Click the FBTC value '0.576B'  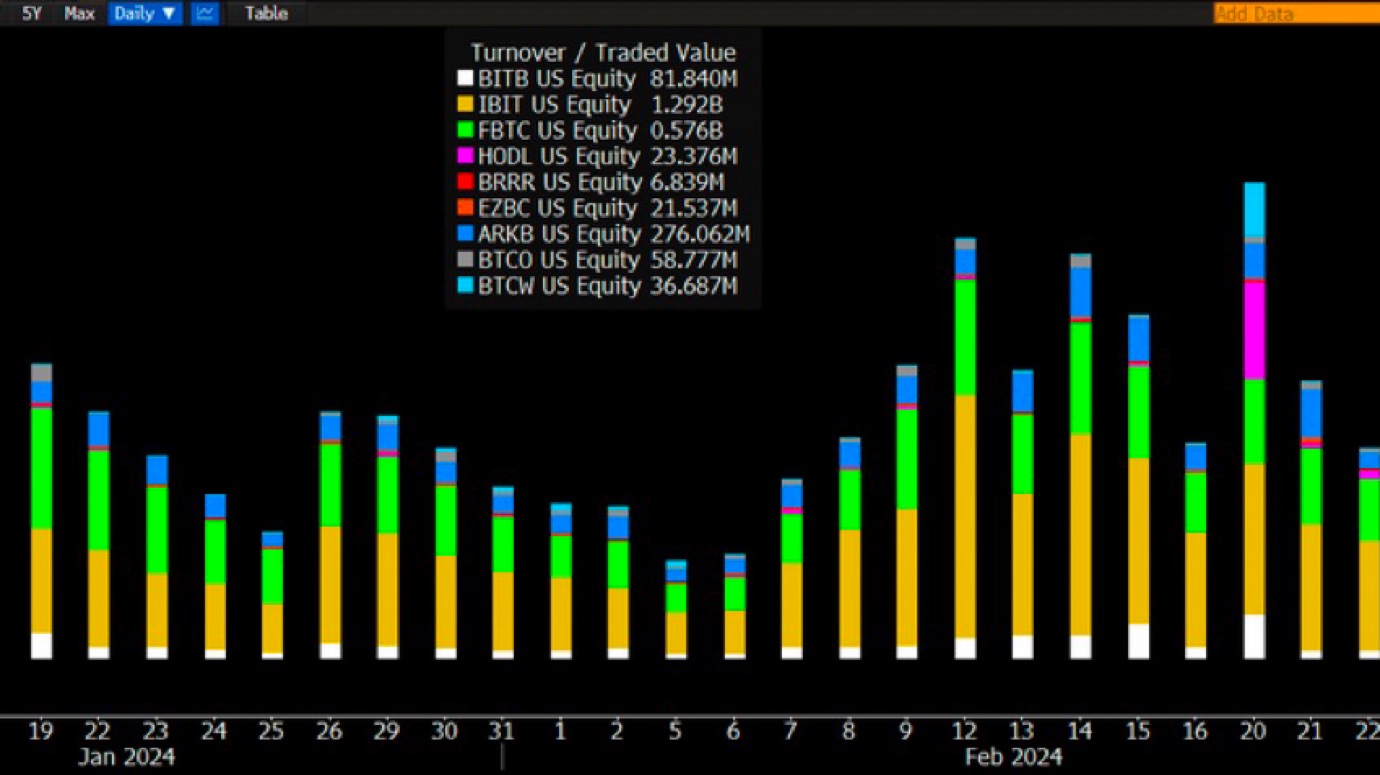coord(685,131)
